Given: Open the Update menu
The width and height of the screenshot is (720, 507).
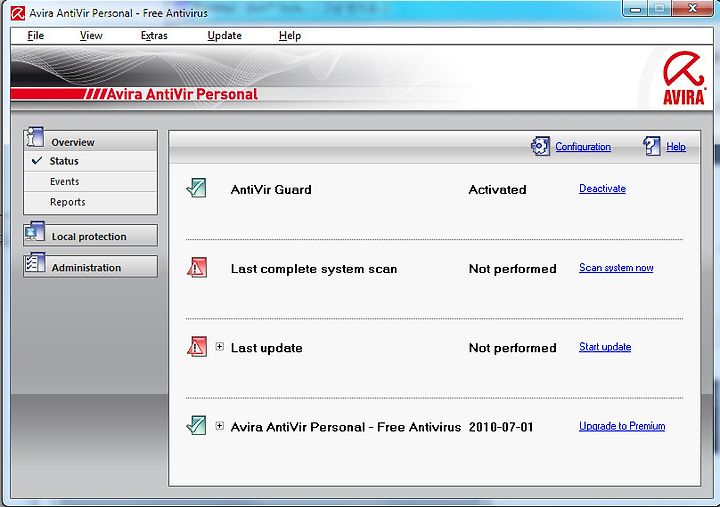Looking at the screenshot, I should coord(224,35).
